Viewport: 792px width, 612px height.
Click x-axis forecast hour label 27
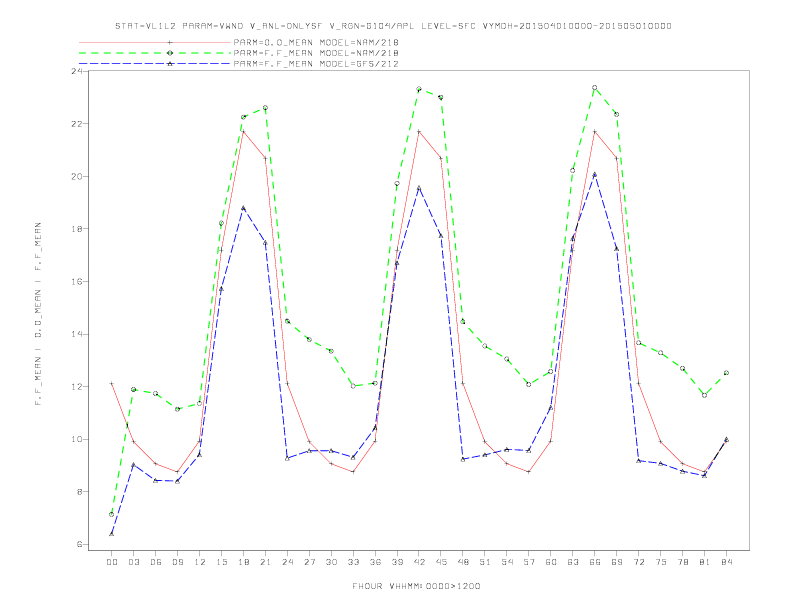click(x=309, y=562)
